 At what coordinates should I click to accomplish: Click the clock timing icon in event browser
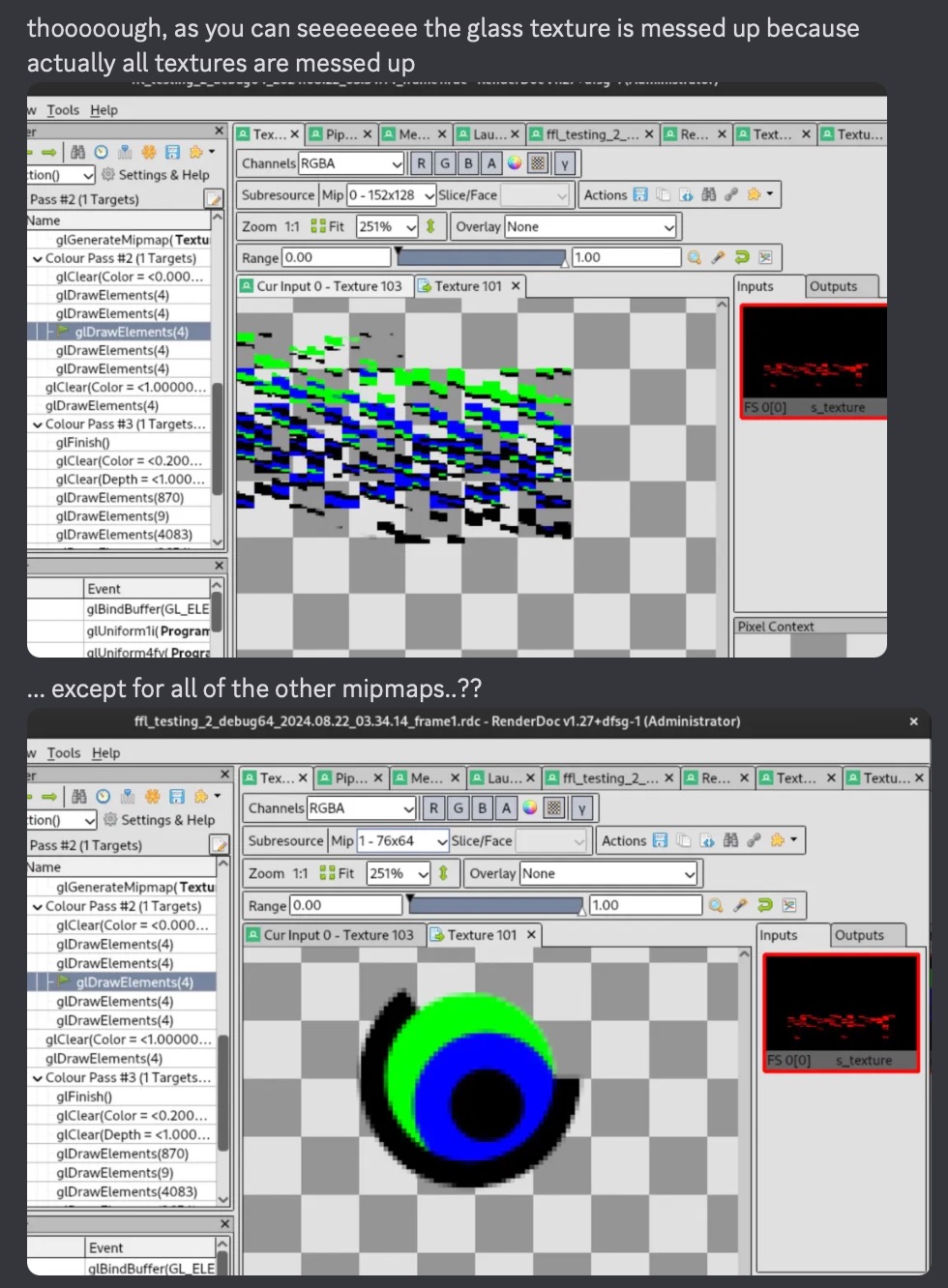pos(103,152)
